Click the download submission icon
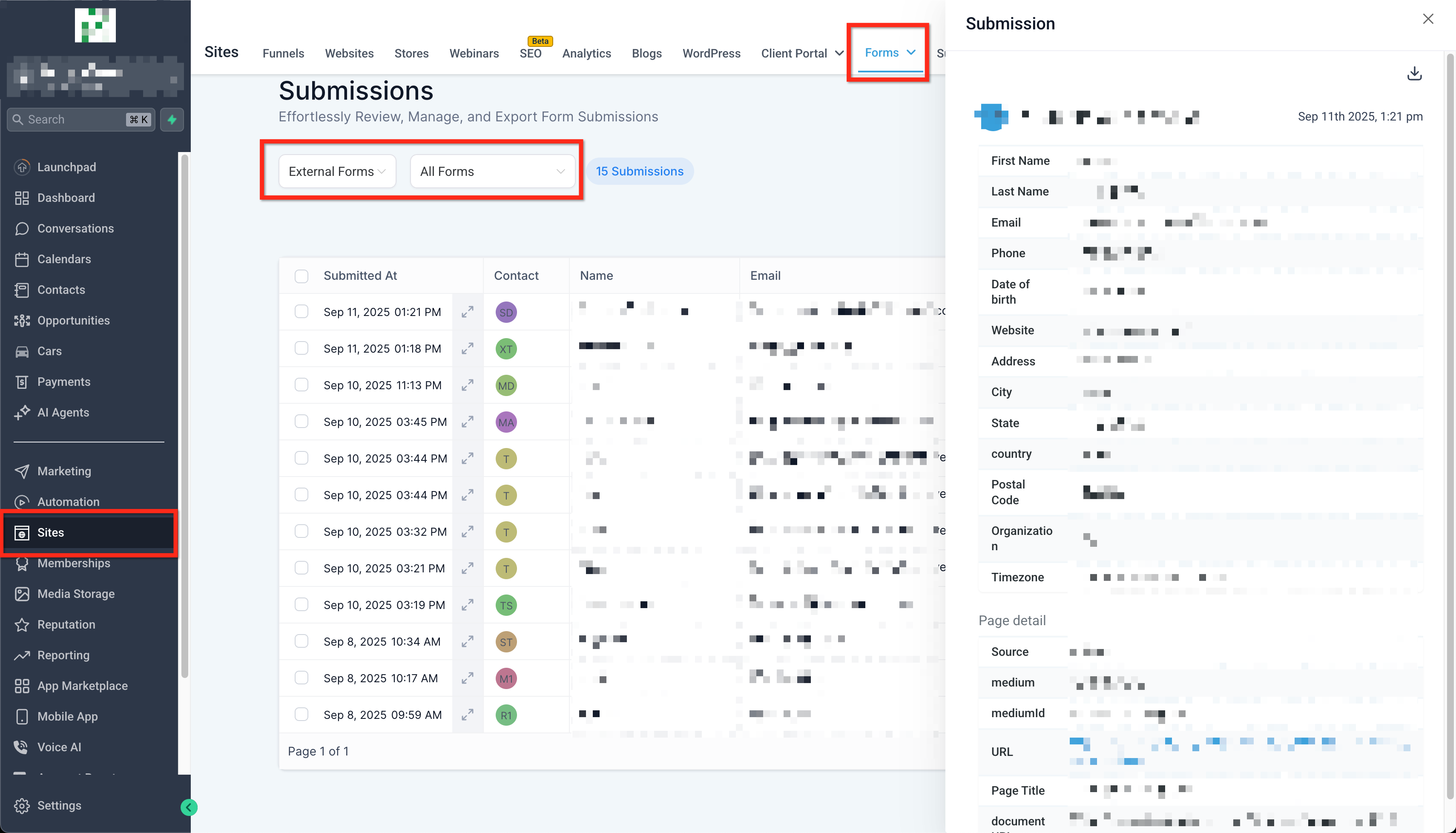Screen dimensions: 1456x833 point(1414,73)
